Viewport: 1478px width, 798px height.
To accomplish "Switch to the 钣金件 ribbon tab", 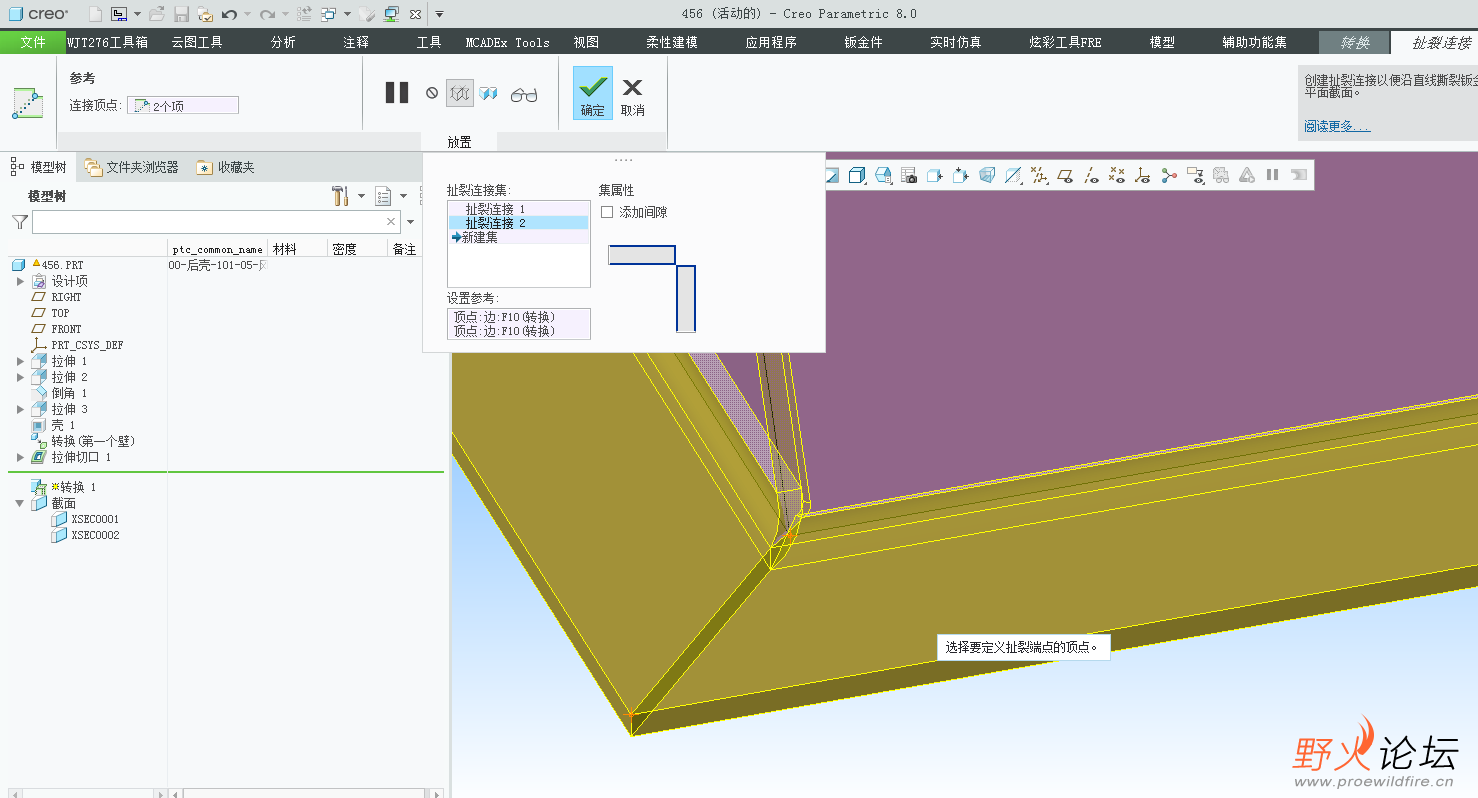I will coord(863,42).
